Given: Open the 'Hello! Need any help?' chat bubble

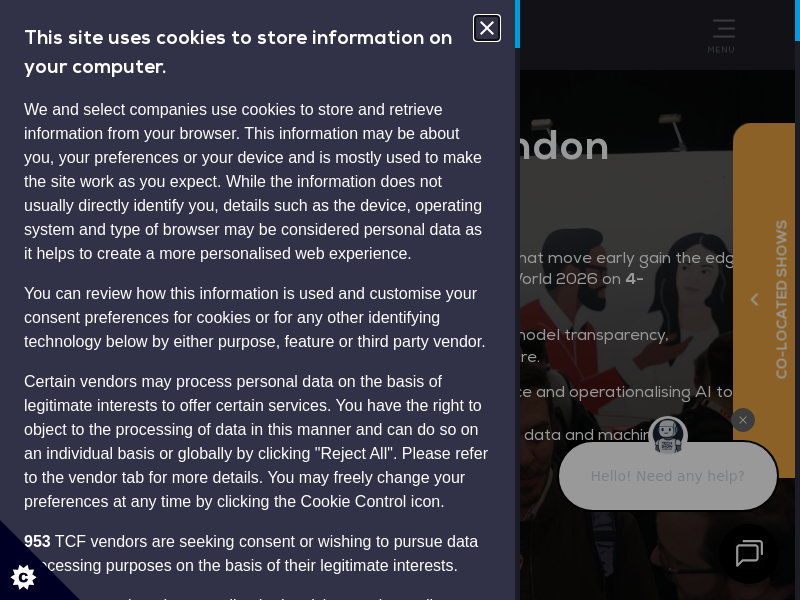Looking at the screenshot, I should coord(667,476).
